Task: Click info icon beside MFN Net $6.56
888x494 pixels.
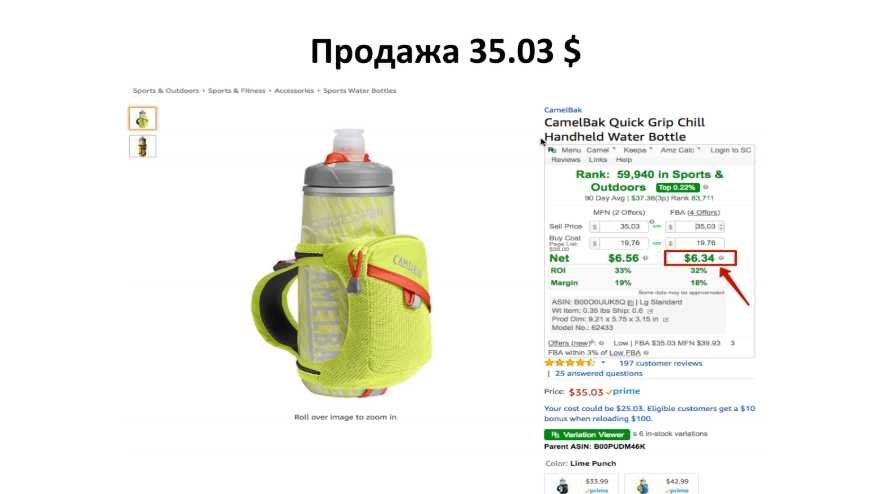Action: tap(646, 258)
